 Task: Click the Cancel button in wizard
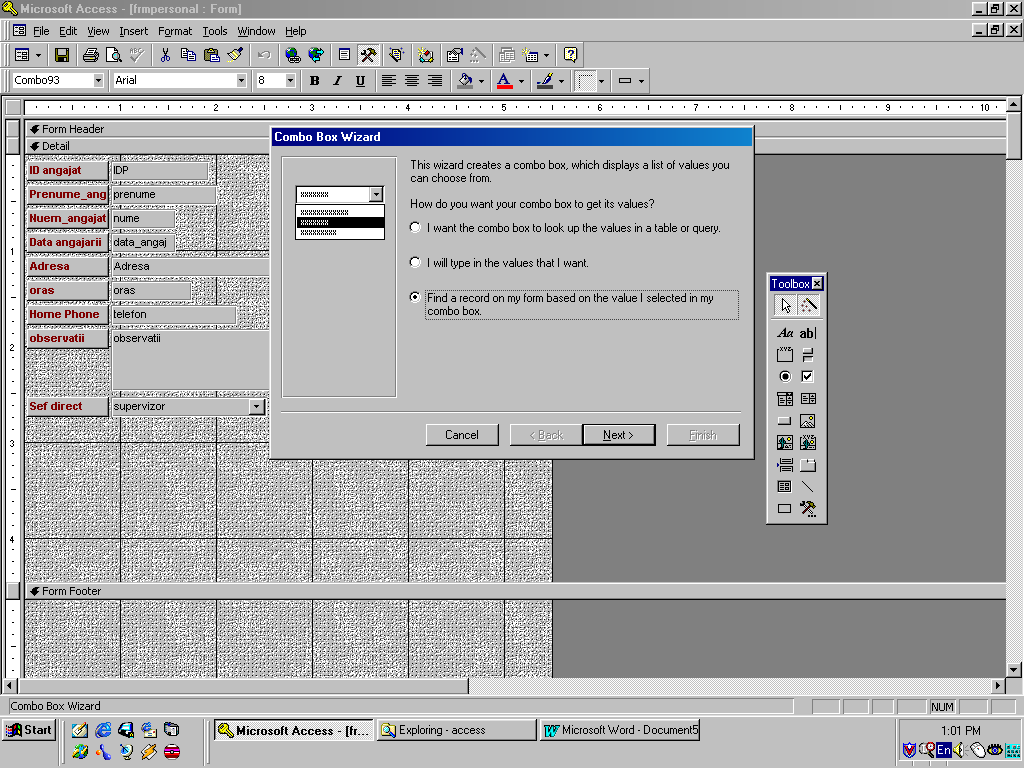462,435
